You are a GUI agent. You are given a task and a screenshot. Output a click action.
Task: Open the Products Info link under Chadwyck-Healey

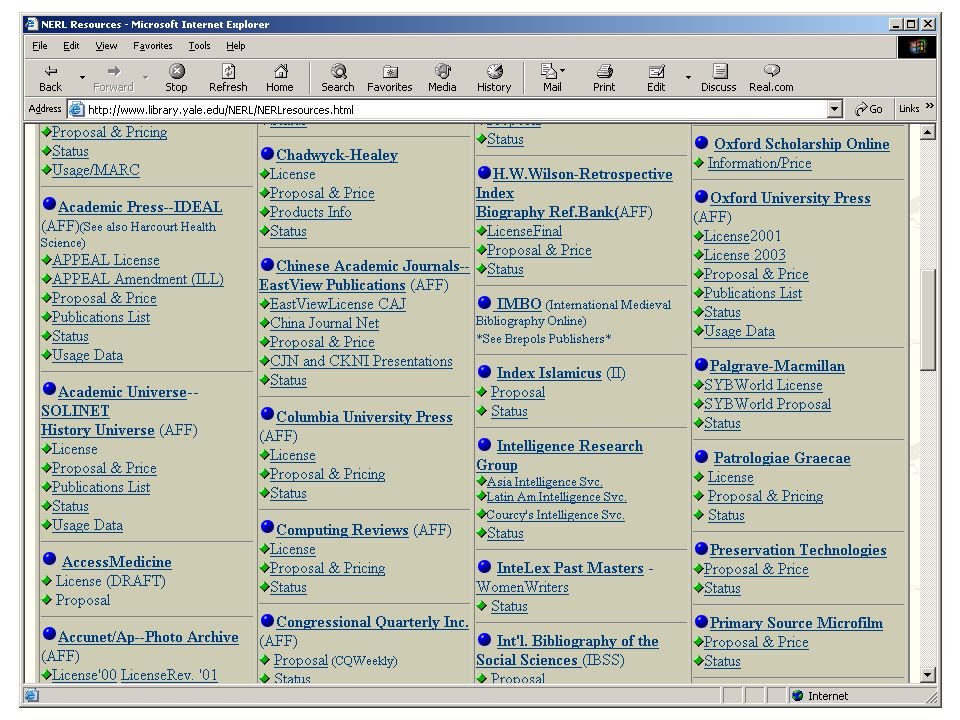(310, 212)
